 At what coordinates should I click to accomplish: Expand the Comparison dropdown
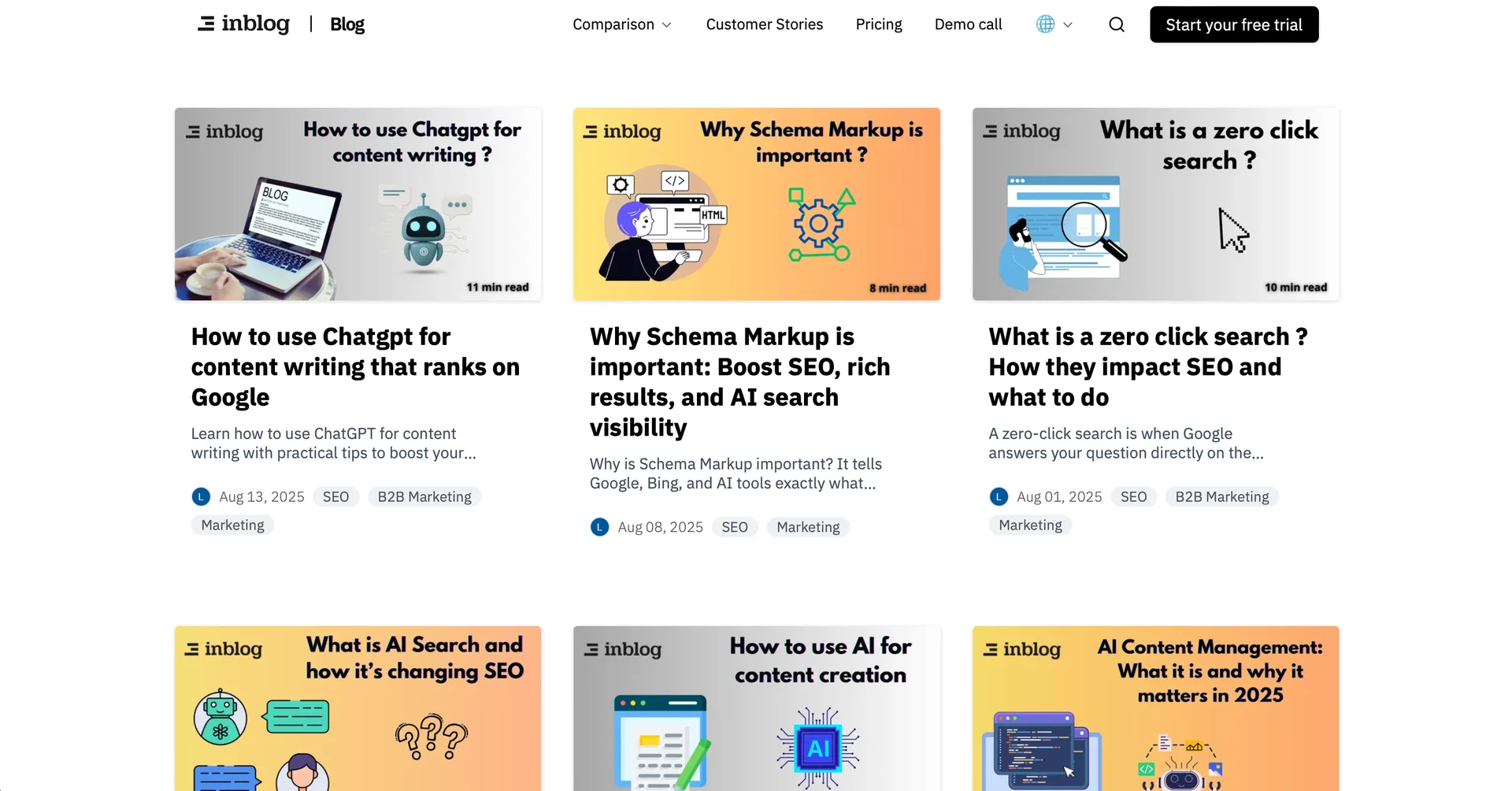tap(621, 24)
